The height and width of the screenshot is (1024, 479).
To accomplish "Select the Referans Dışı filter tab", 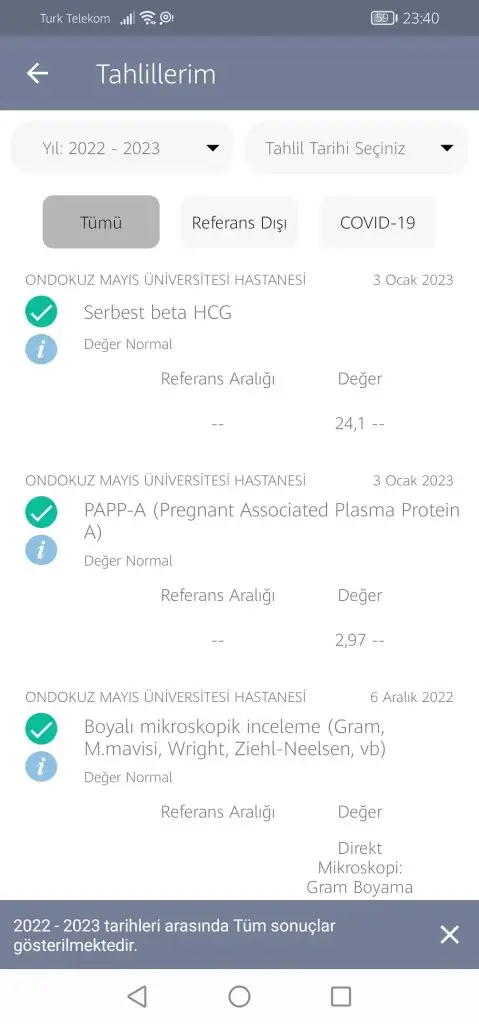I will pyautogui.click(x=239, y=222).
